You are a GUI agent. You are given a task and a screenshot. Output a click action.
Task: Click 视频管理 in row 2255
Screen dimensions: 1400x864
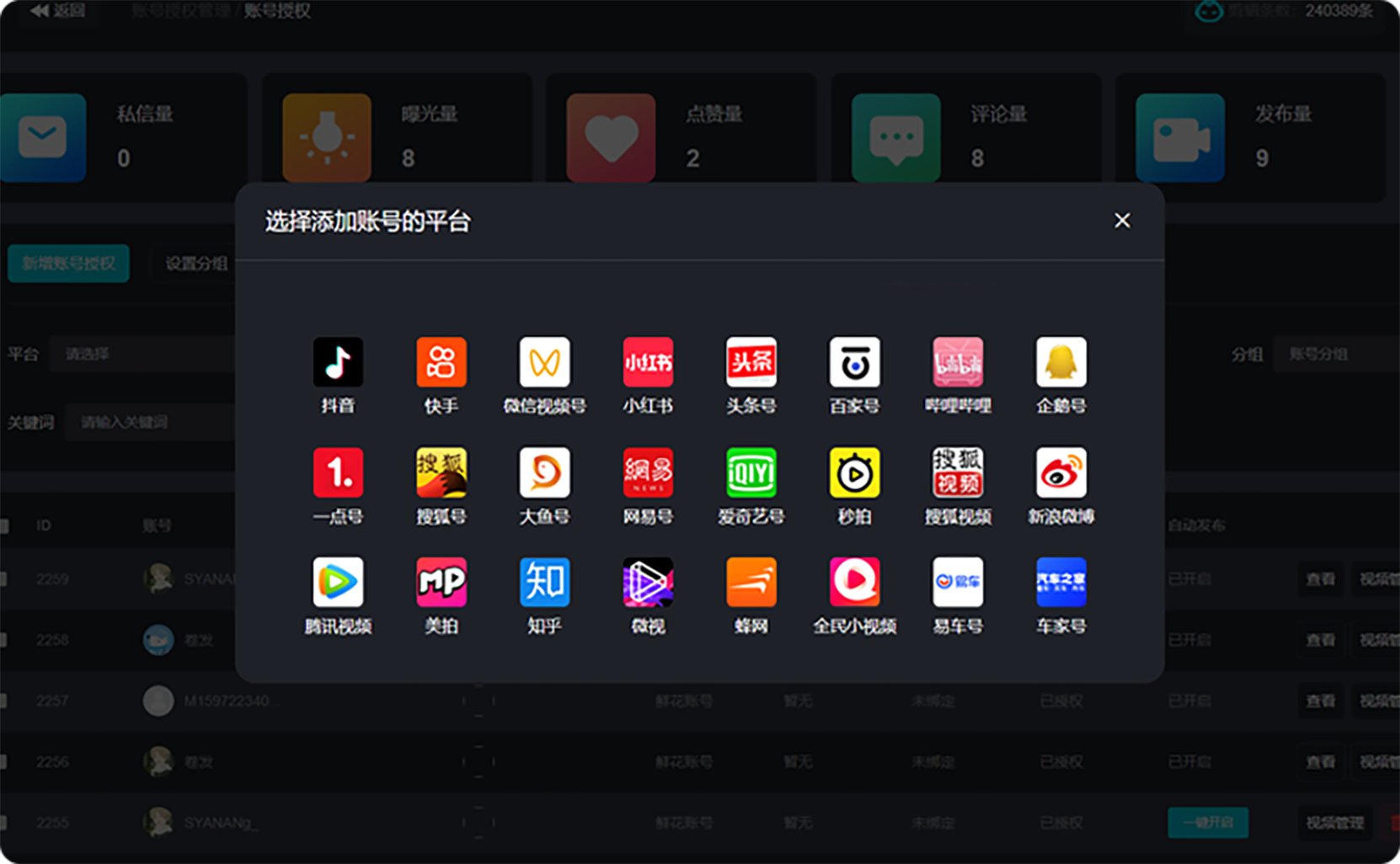1334,823
